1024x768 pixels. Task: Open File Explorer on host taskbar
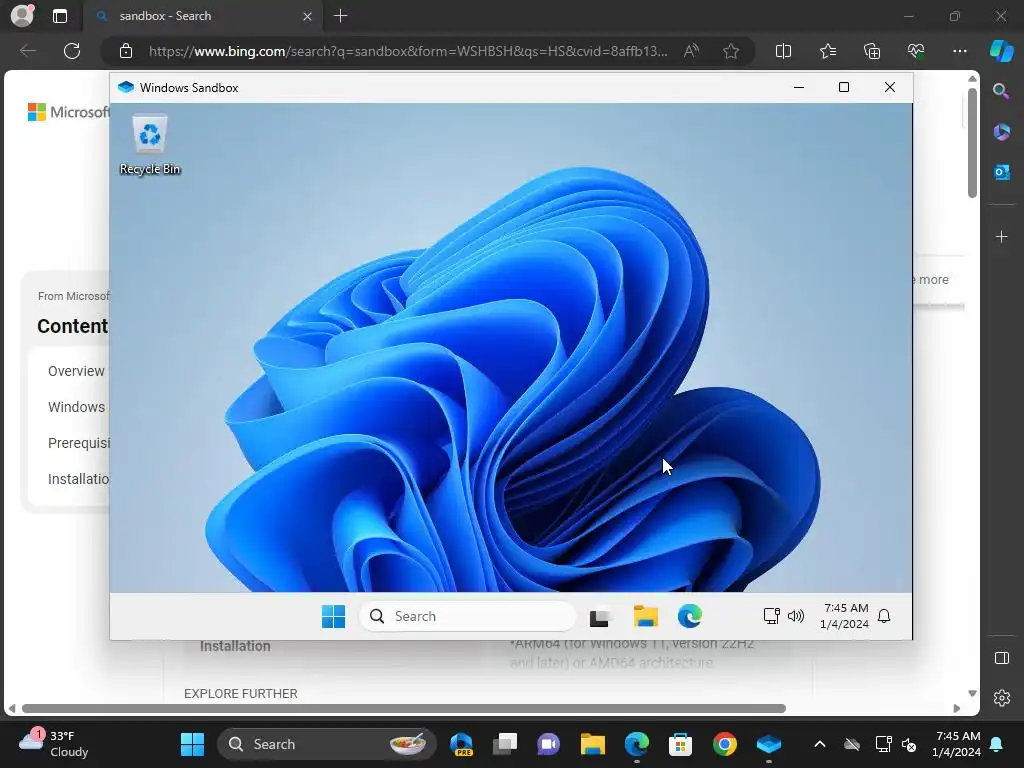[592, 744]
